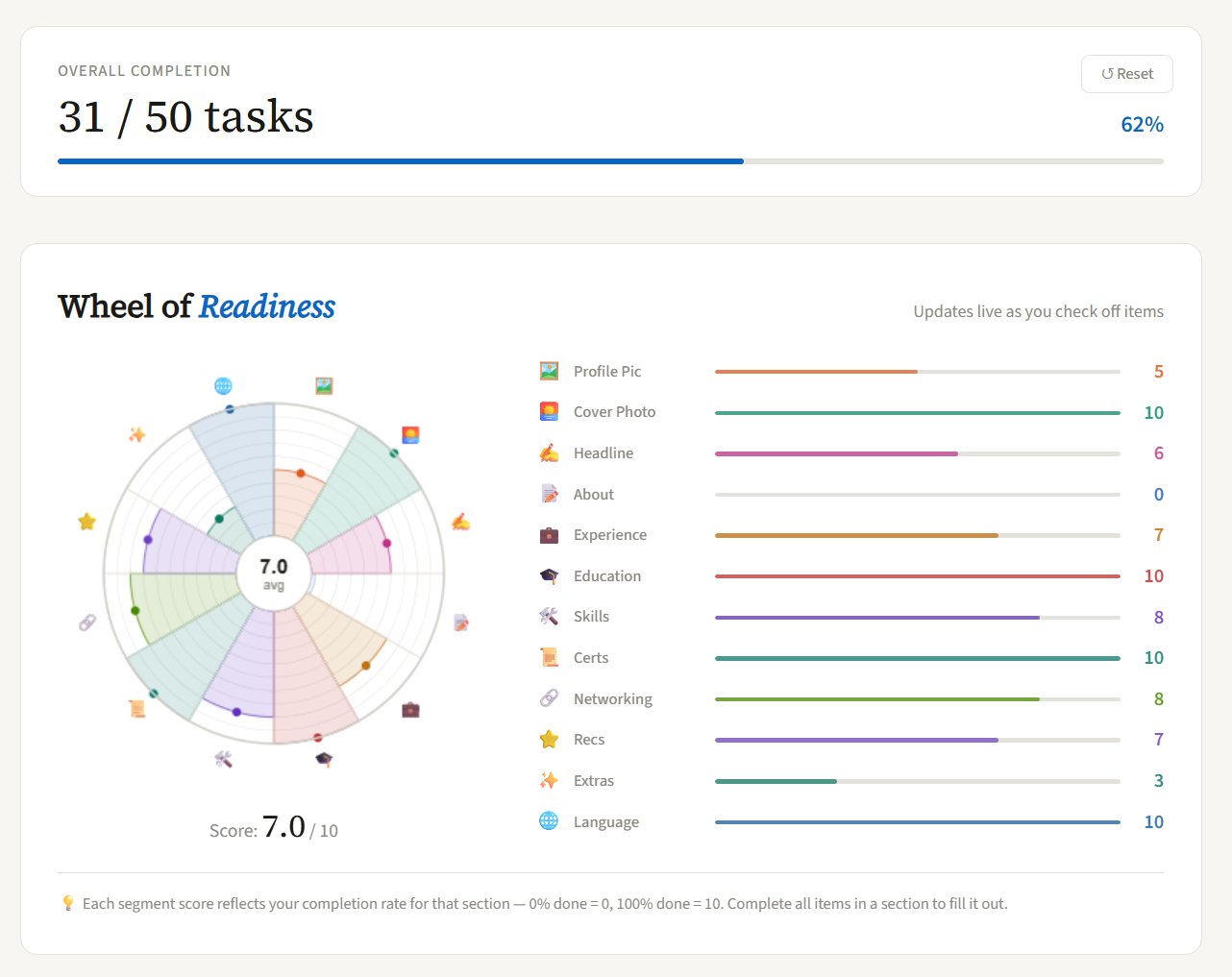The width and height of the screenshot is (1232, 977).
Task: Click the 'Education' label
Action: tap(607, 576)
